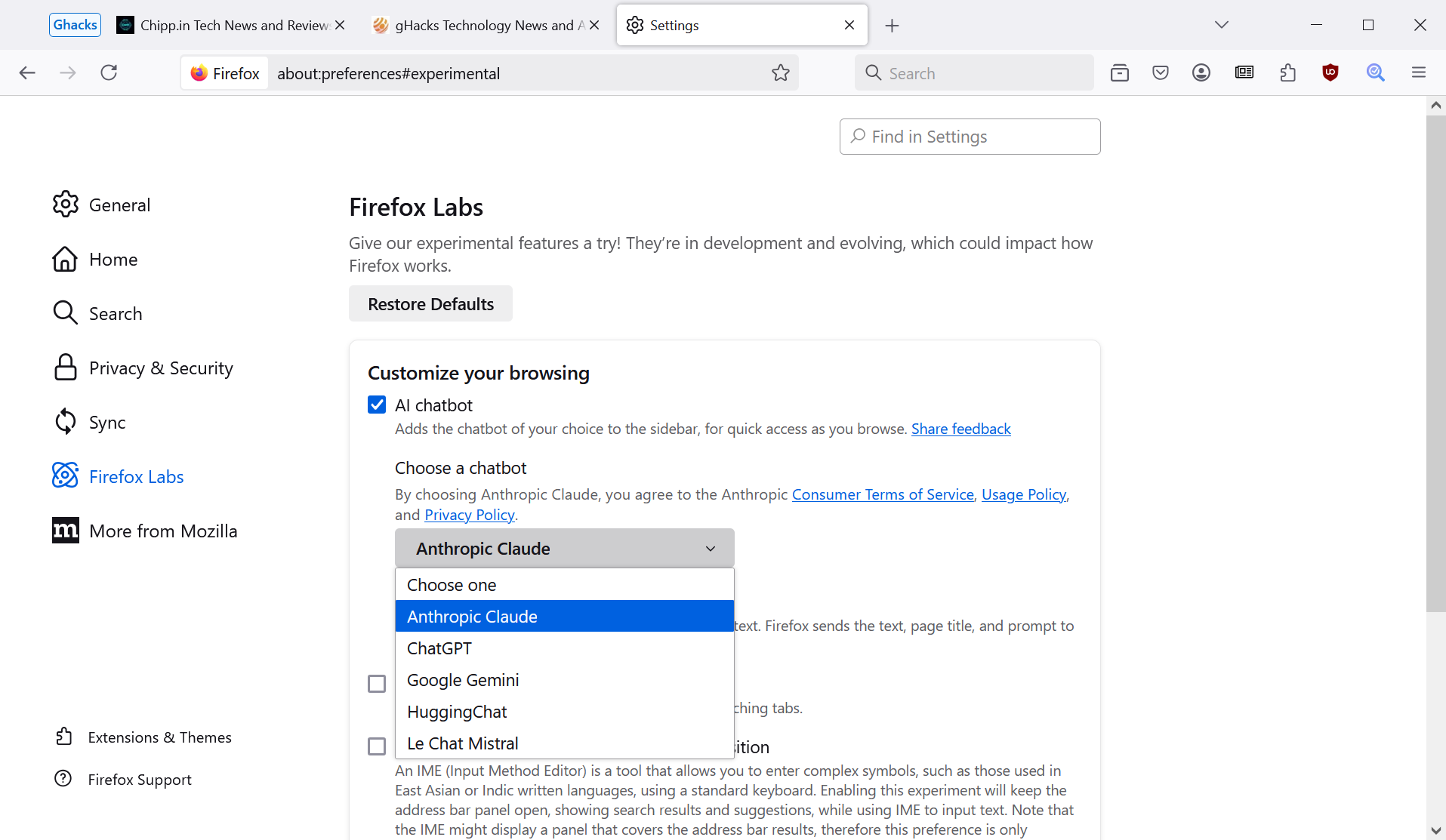
Task: Open the Pocket save icon
Action: tap(1161, 72)
